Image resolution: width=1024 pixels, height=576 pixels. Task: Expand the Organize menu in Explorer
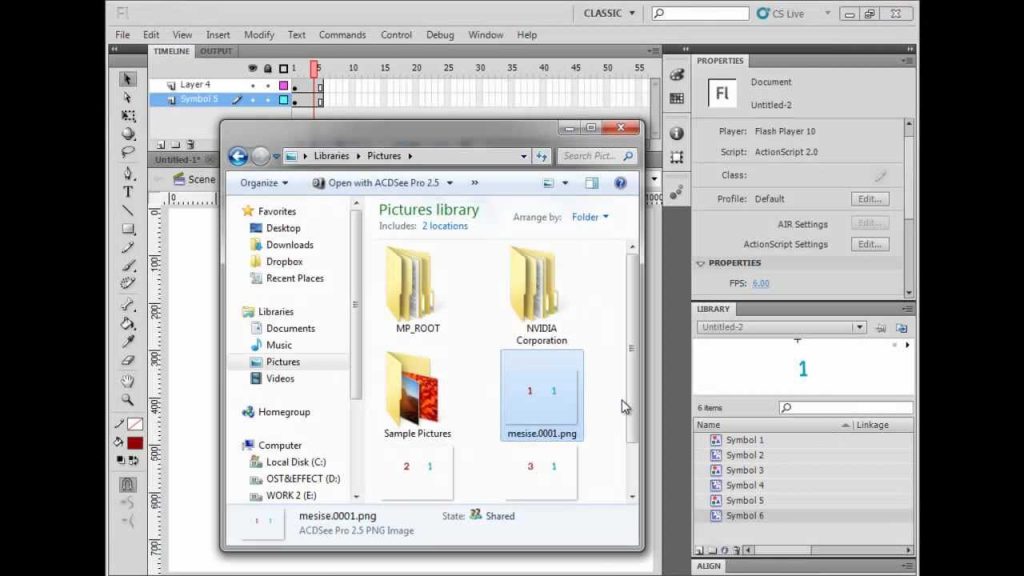[x=264, y=183]
